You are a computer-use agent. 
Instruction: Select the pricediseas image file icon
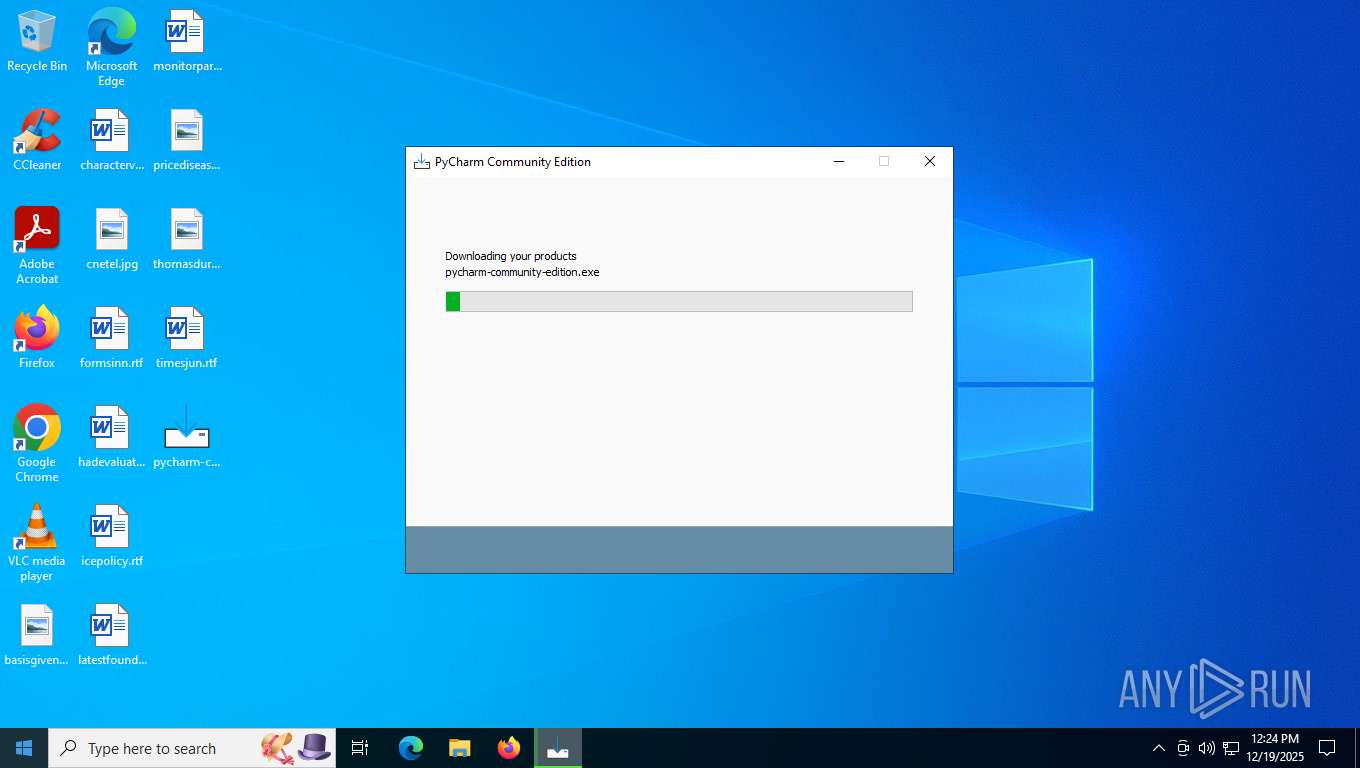coord(187,140)
